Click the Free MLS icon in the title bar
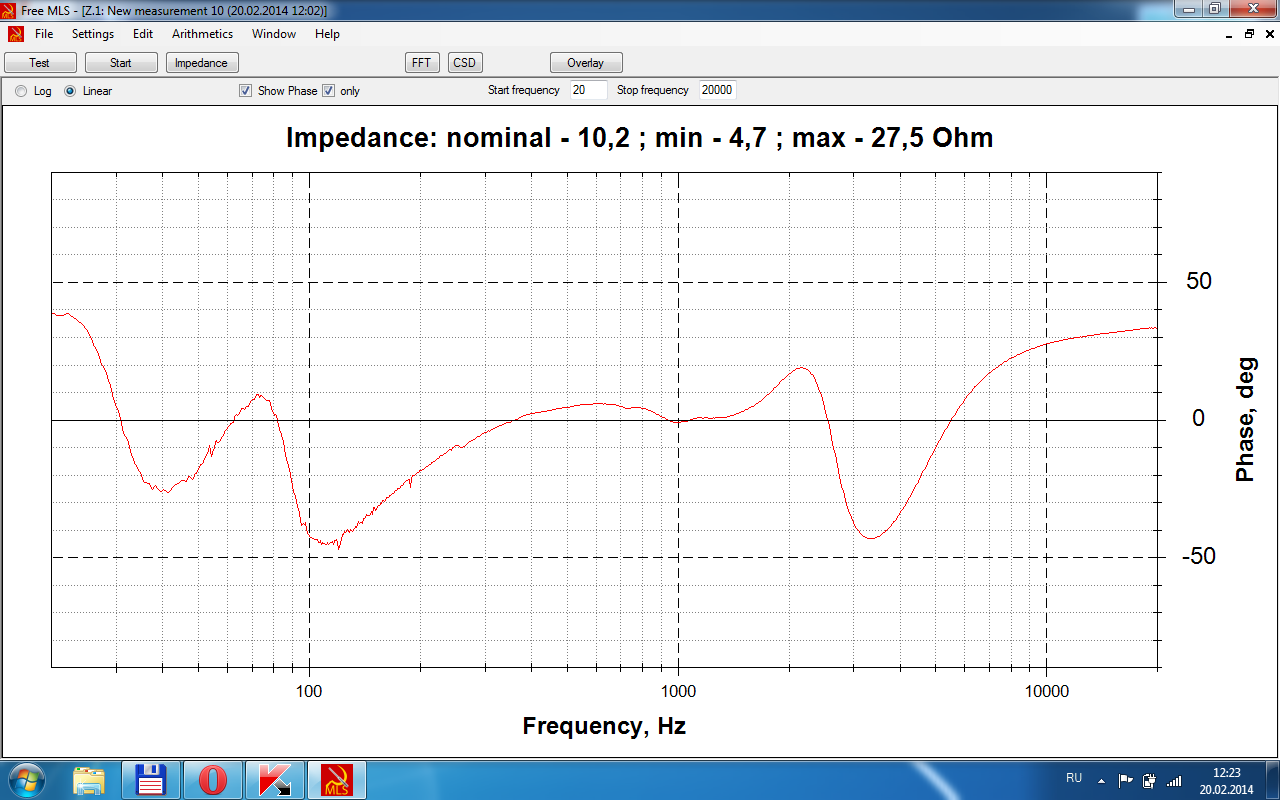Image resolution: width=1280 pixels, height=800 pixels. pyautogui.click(x=9, y=10)
